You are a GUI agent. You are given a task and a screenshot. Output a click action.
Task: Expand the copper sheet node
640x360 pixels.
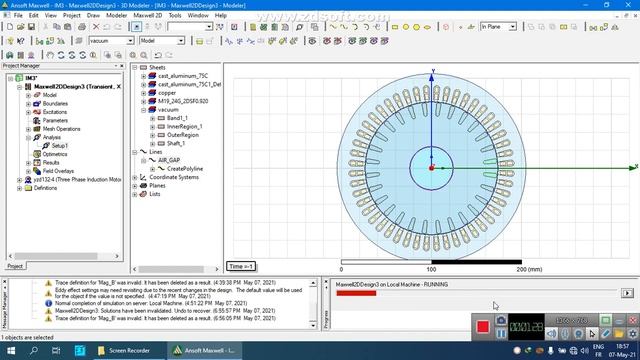click(144, 93)
